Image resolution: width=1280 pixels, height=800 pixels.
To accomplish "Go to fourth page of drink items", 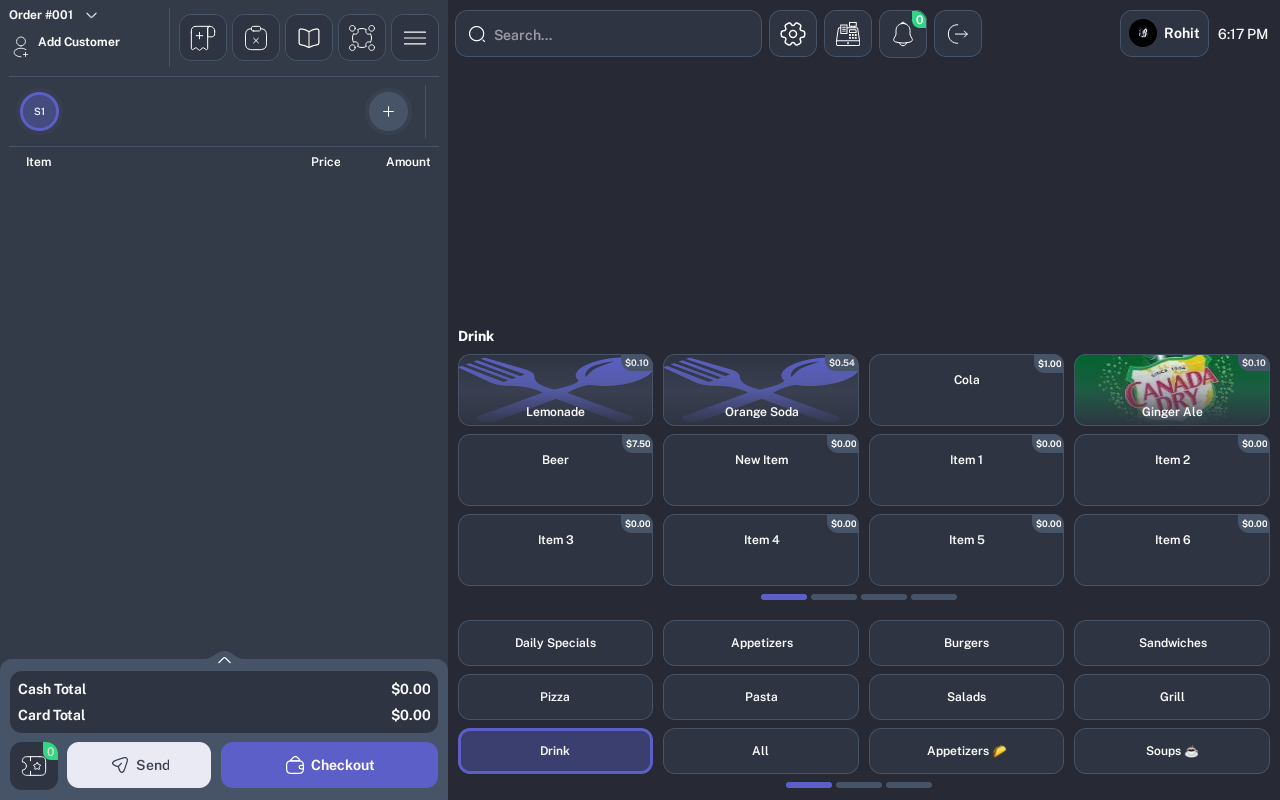I will pyautogui.click(x=934, y=597).
